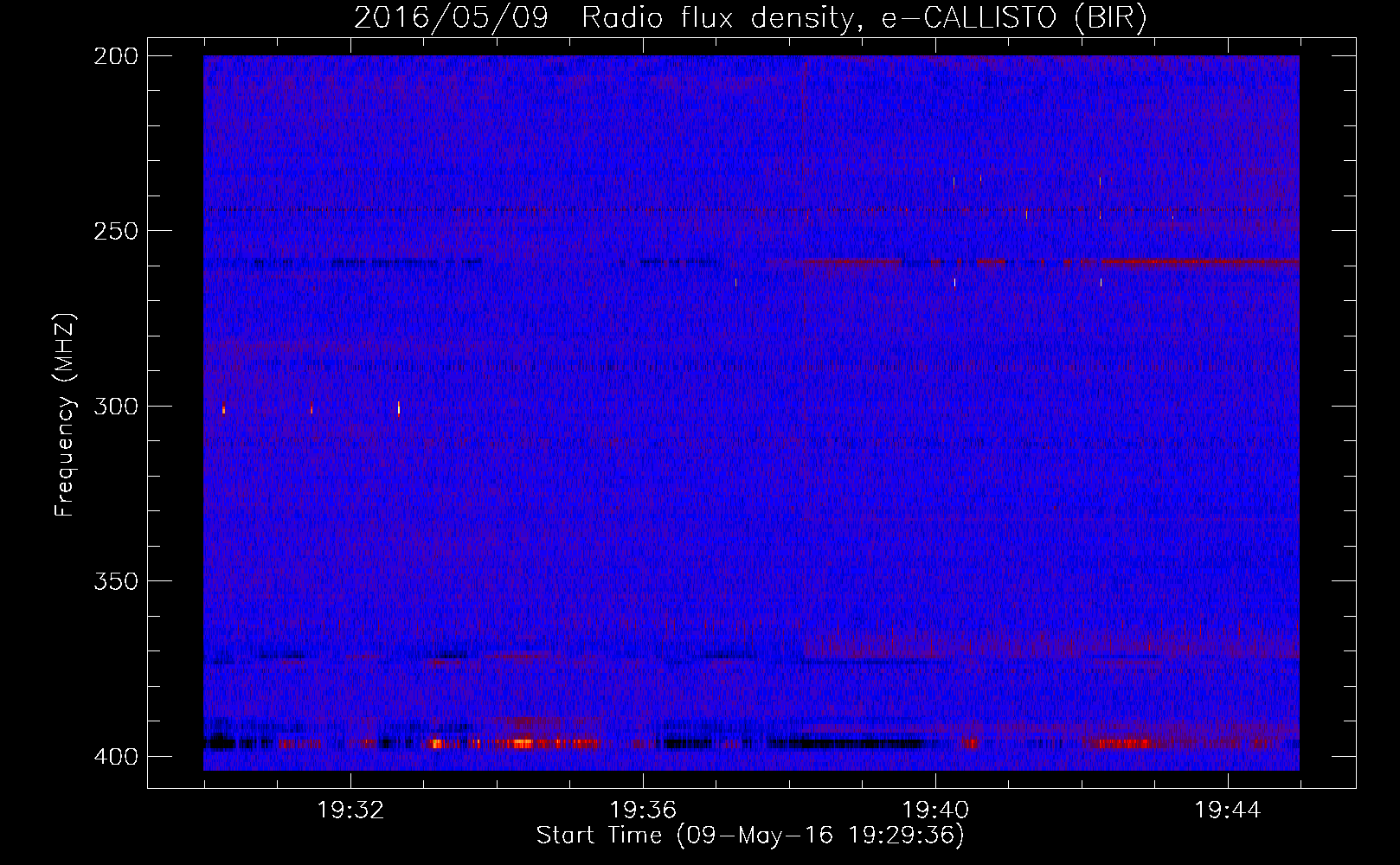The width and height of the screenshot is (1400, 865).
Task: Click the 250 frequency tick label
Action: click(x=116, y=231)
